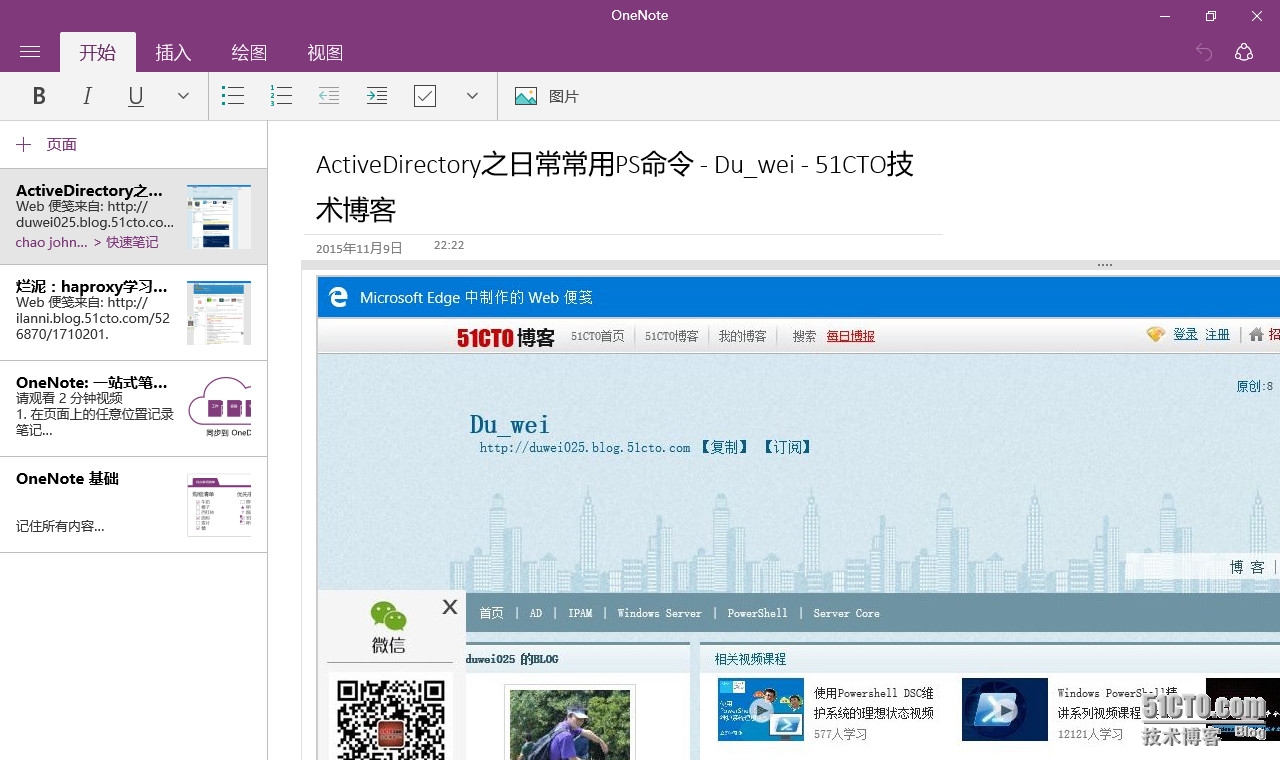Open the OneNote 基础 page
Image resolution: width=1280 pixels, height=760 pixels.
133,504
